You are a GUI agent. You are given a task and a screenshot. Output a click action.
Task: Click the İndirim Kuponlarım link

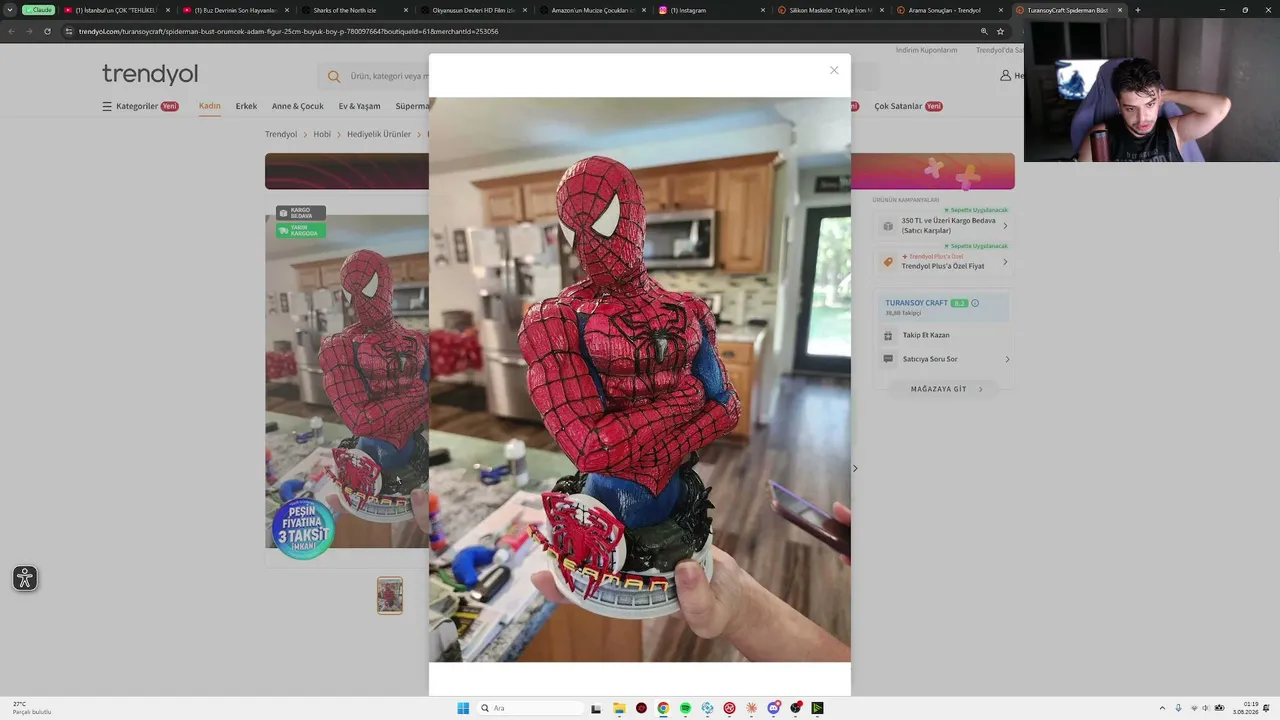(926, 50)
